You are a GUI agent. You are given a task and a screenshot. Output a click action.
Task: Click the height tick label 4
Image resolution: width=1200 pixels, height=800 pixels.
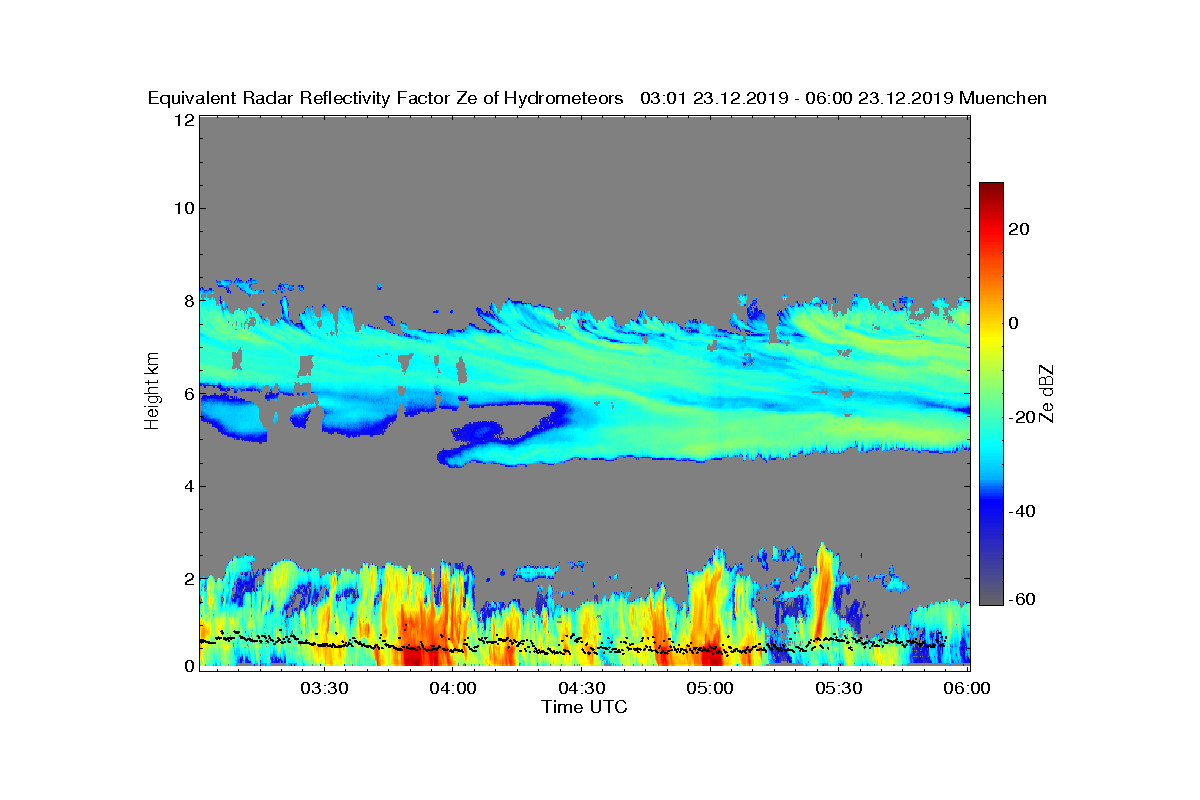click(x=188, y=486)
